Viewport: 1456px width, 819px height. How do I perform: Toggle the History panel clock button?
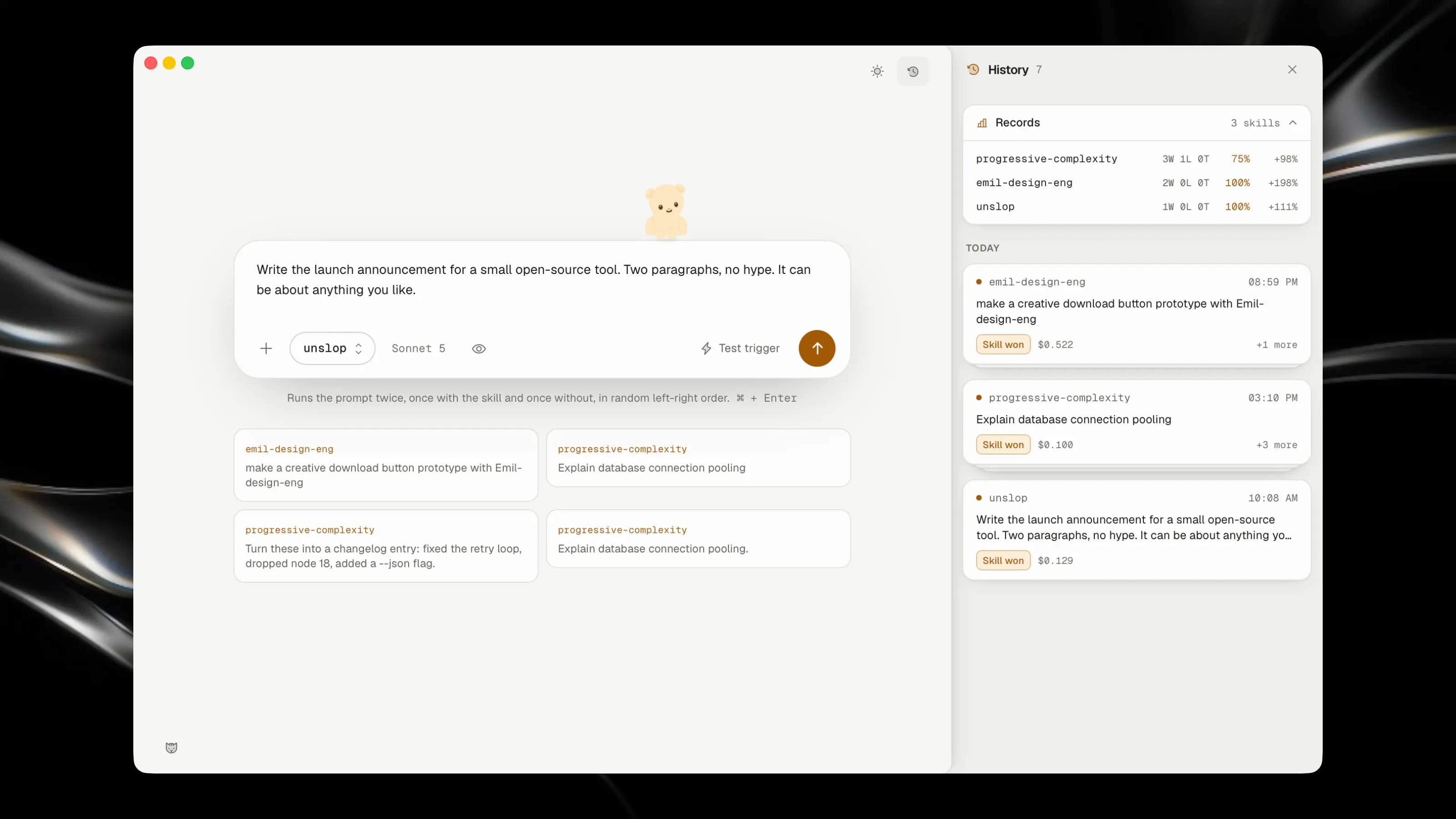(x=913, y=71)
